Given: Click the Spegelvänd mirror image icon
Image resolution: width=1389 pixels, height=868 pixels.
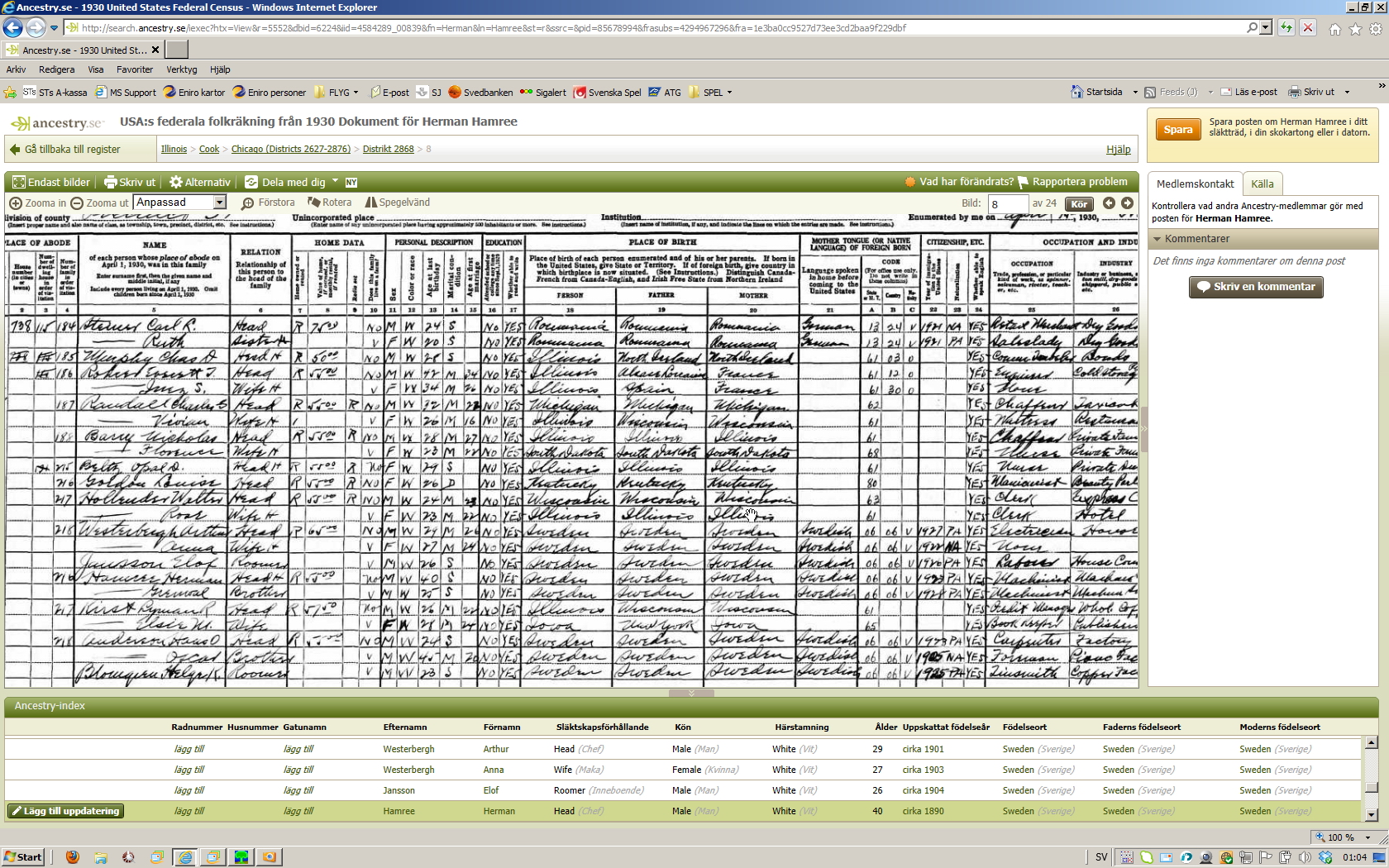Looking at the screenshot, I should tap(371, 203).
